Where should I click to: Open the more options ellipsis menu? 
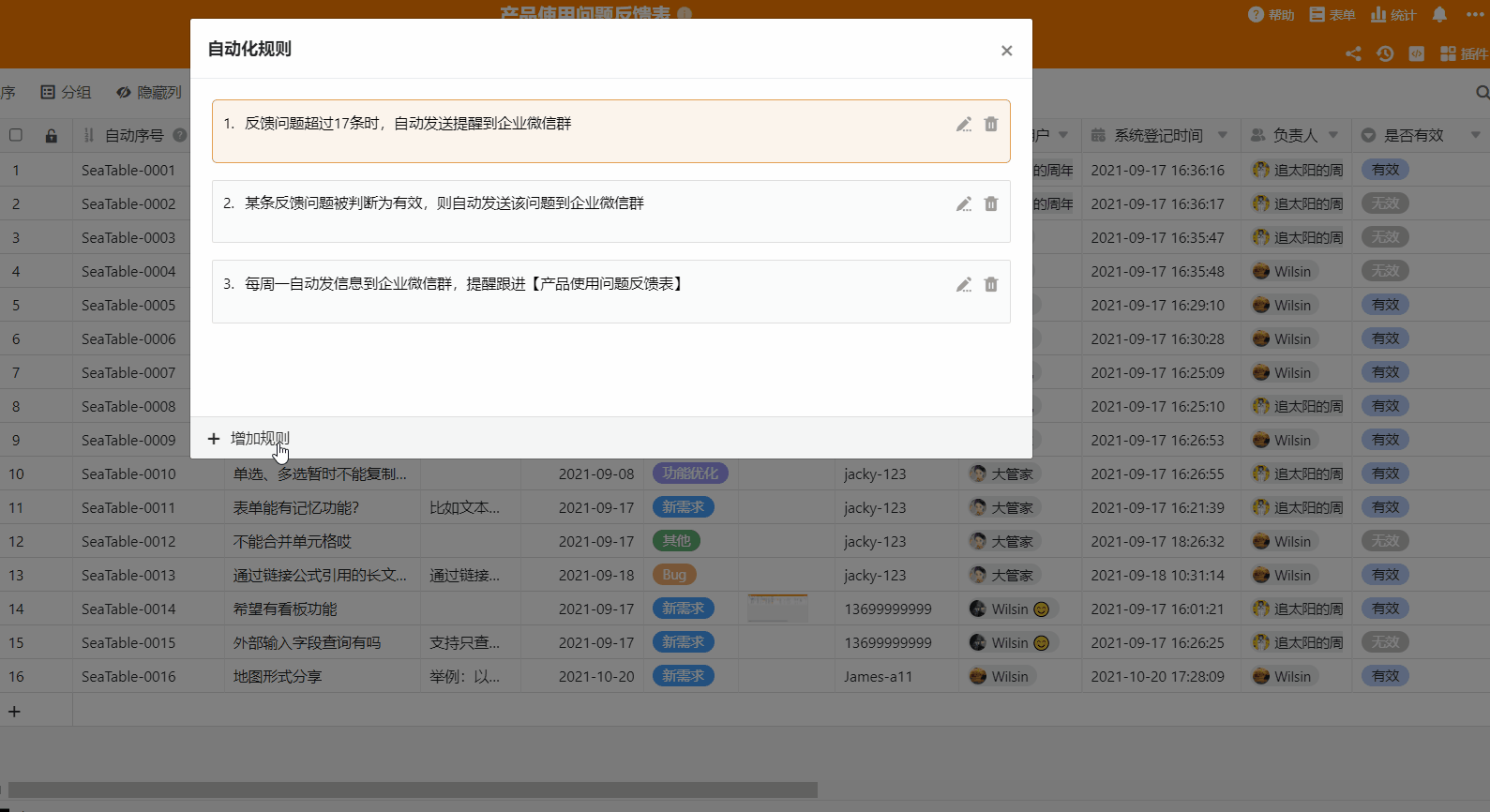tap(1474, 14)
